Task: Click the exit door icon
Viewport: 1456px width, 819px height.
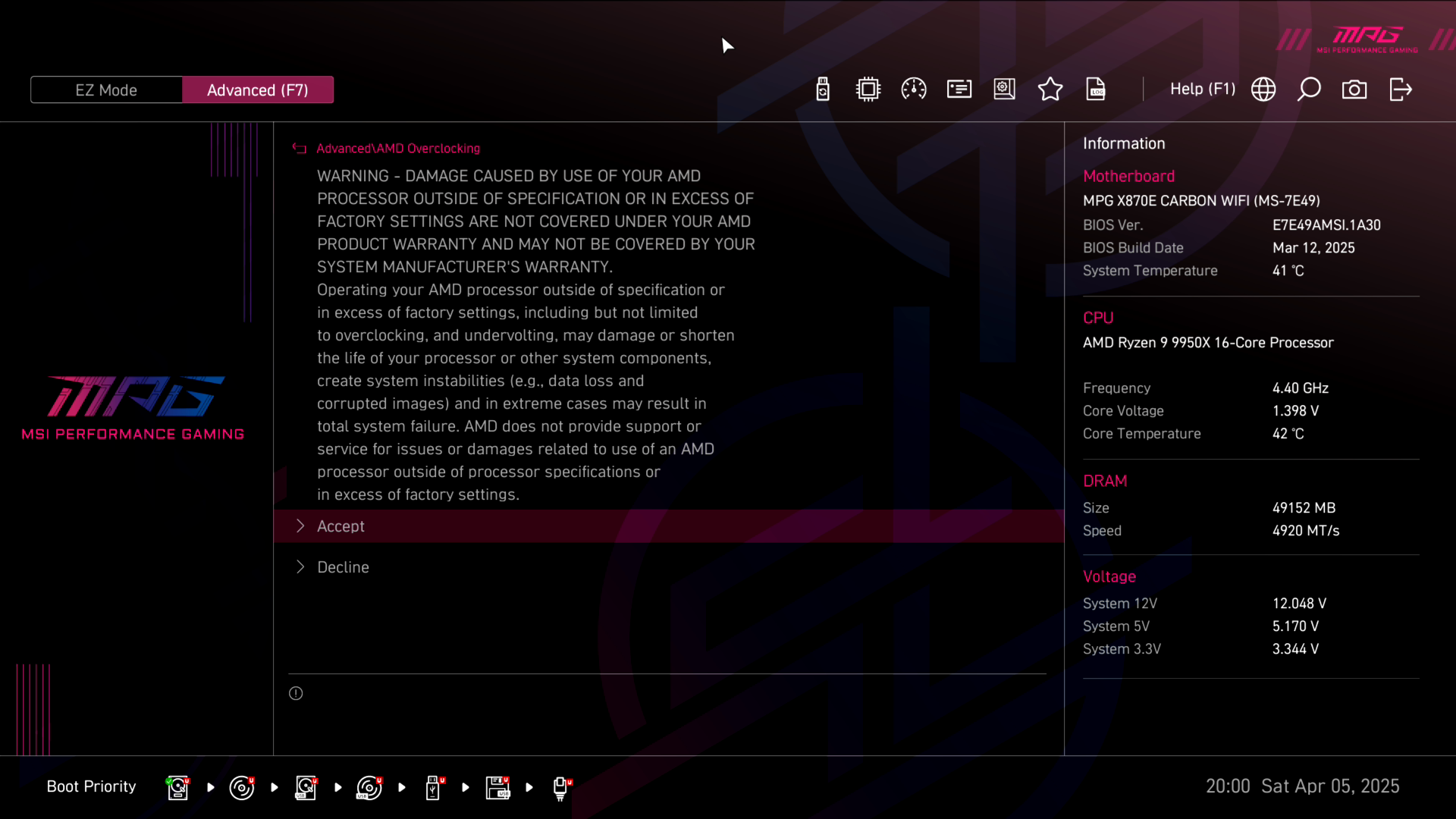Action: pos(1401,89)
